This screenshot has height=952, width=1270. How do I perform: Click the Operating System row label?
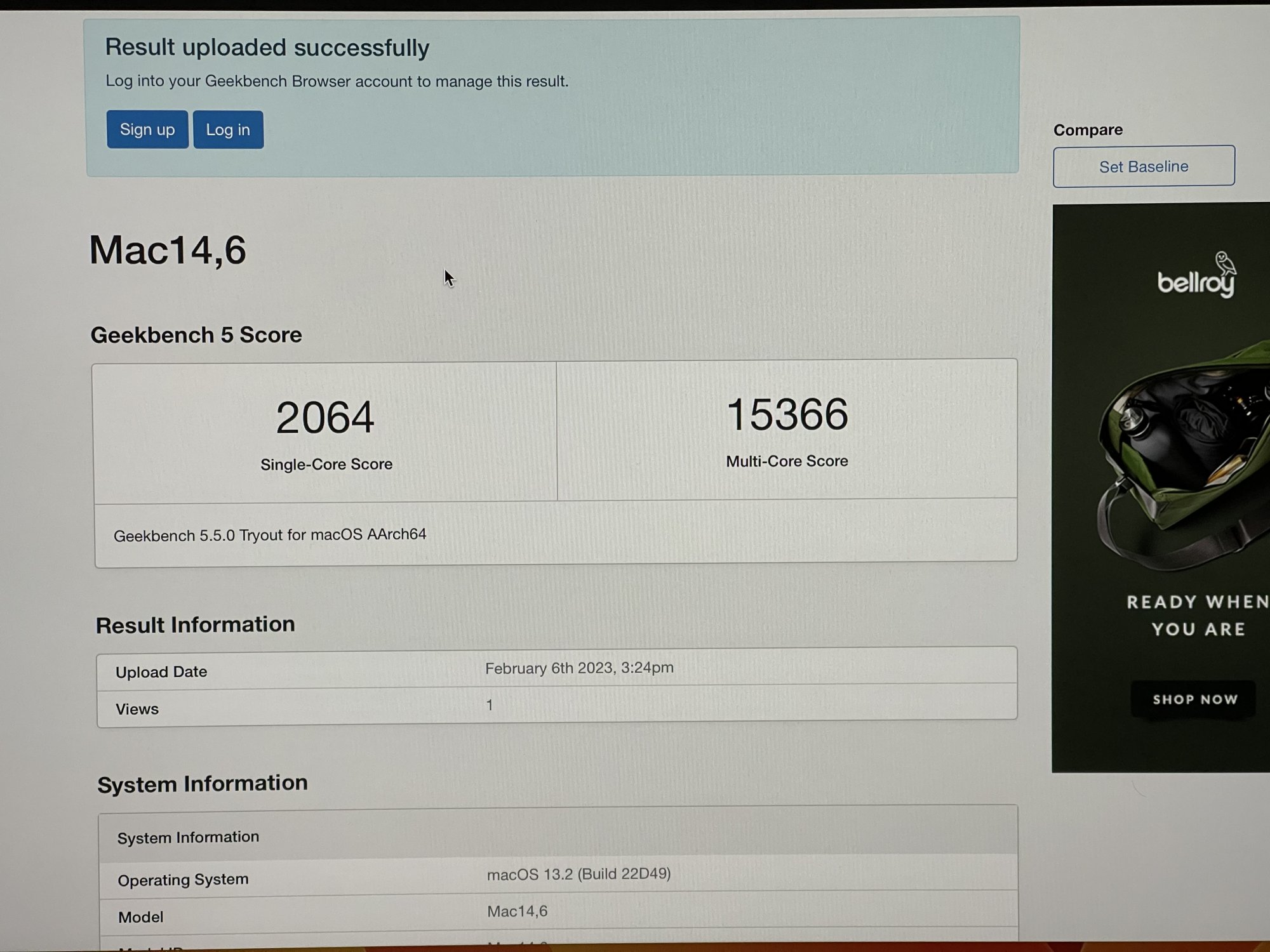[x=183, y=880]
